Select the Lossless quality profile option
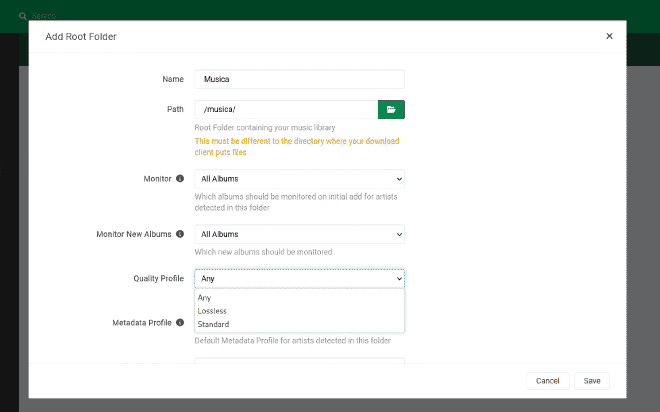 299,311
